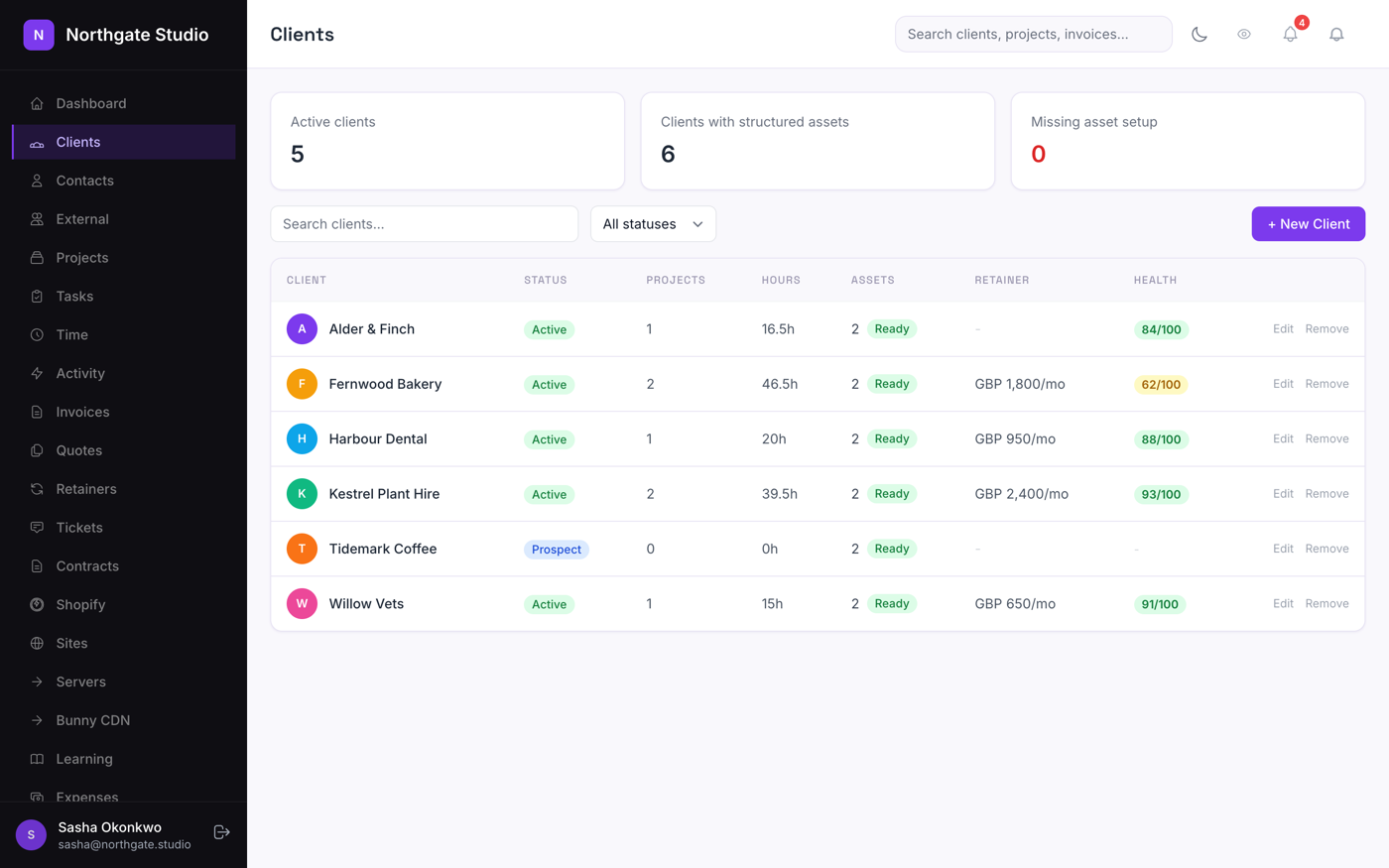1389x868 pixels.
Task: Click the Northgate Studio N logo
Action: point(39,35)
